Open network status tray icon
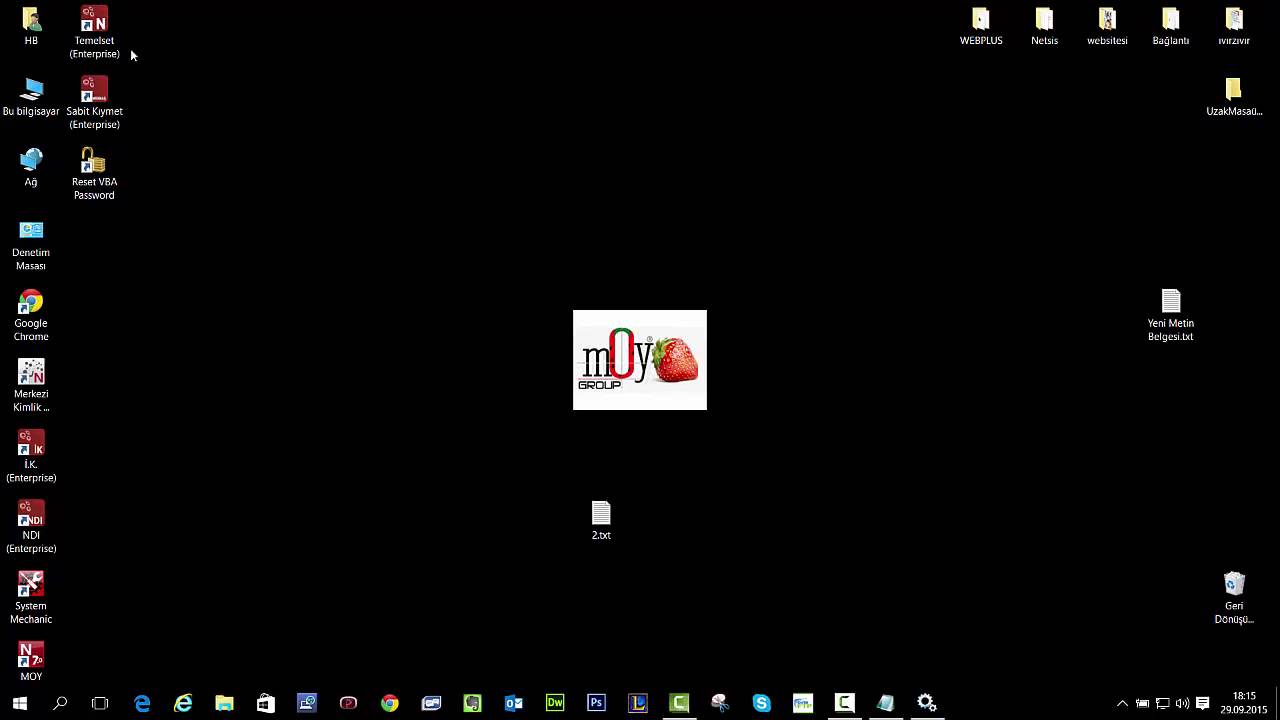This screenshot has width=1280, height=720. pyautogui.click(x=1162, y=703)
